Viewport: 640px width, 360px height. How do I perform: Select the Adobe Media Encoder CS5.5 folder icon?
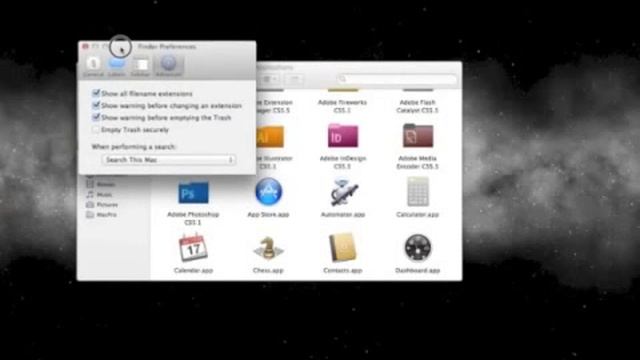point(418,136)
